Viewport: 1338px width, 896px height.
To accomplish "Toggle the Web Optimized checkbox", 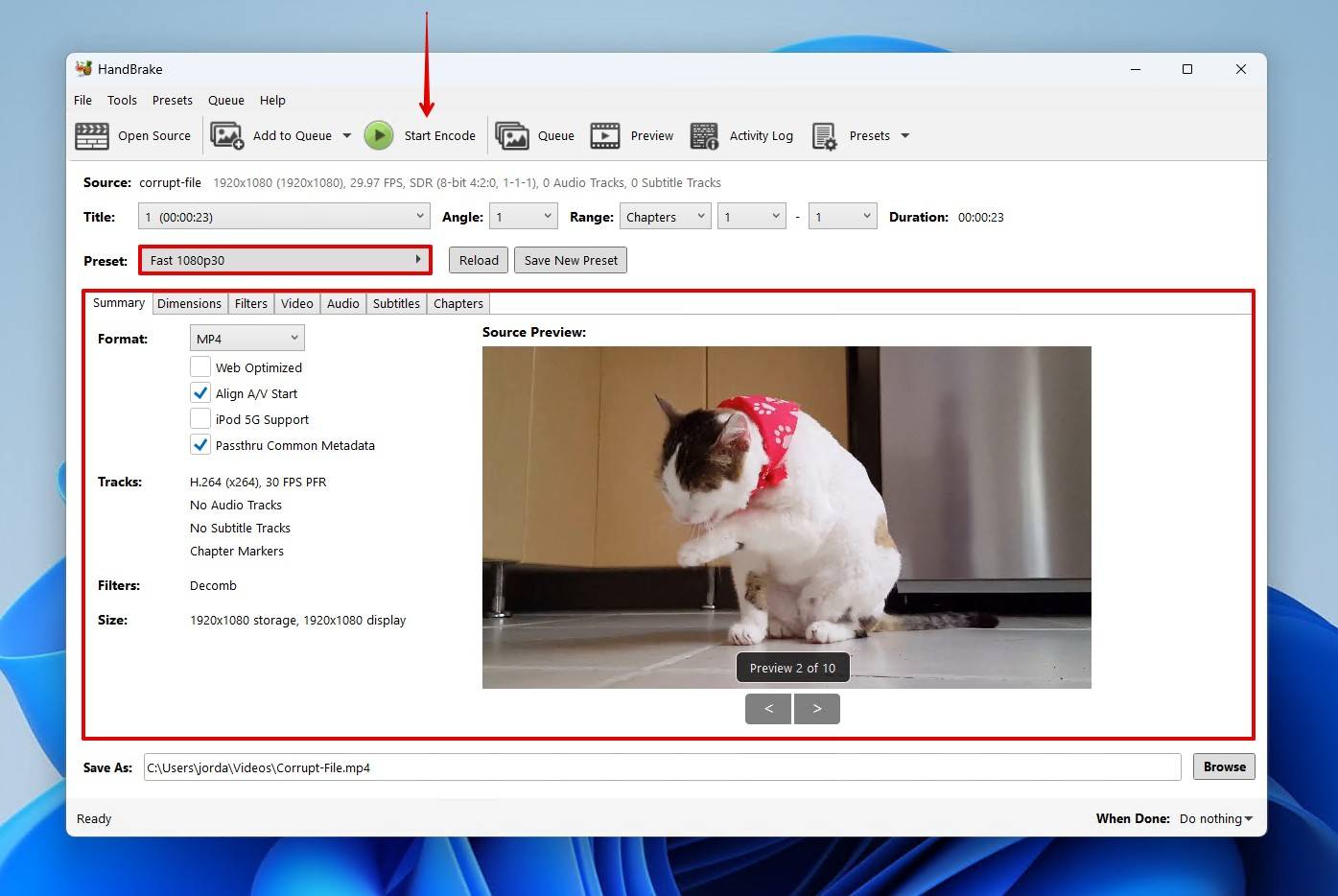I will [x=200, y=366].
